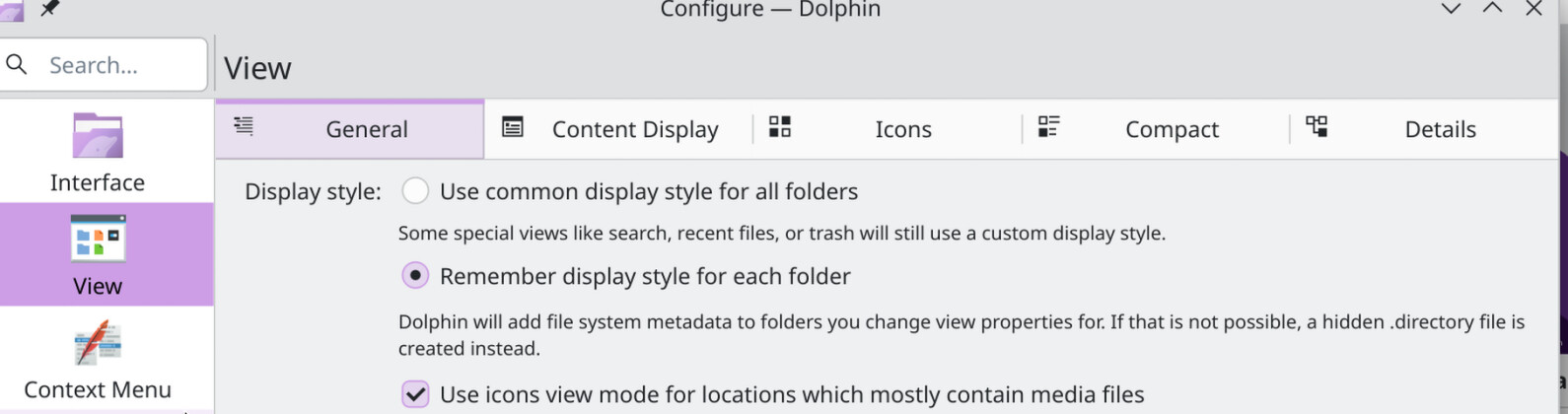Click the General tab icon
The height and width of the screenshot is (414, 1568).
pyautogui.click(x=244, y=126)
